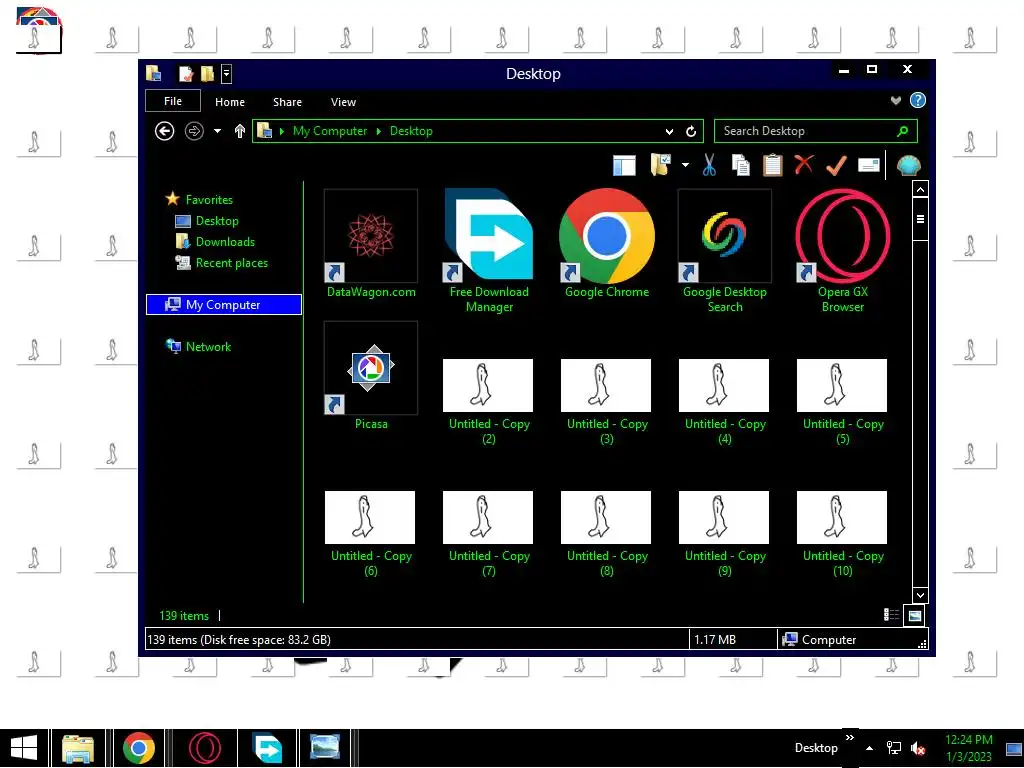Image resolution: width=1024 pixels, height=768 pixels.
Task: Open the Help question mark icon
Action: (918, 100)
